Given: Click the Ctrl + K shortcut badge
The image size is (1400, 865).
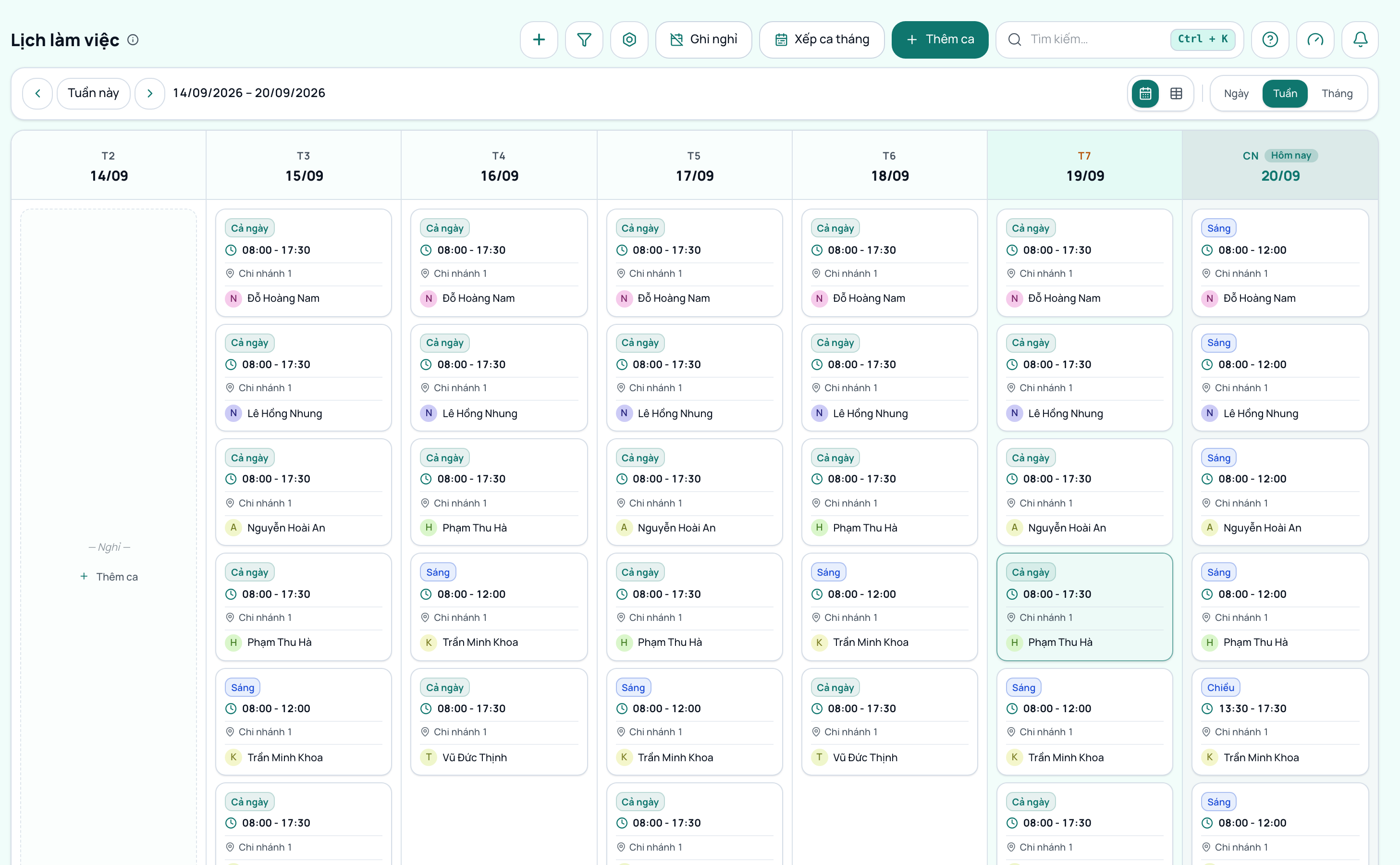Looking at the screenshot, I should click(x=1203, y=39).
